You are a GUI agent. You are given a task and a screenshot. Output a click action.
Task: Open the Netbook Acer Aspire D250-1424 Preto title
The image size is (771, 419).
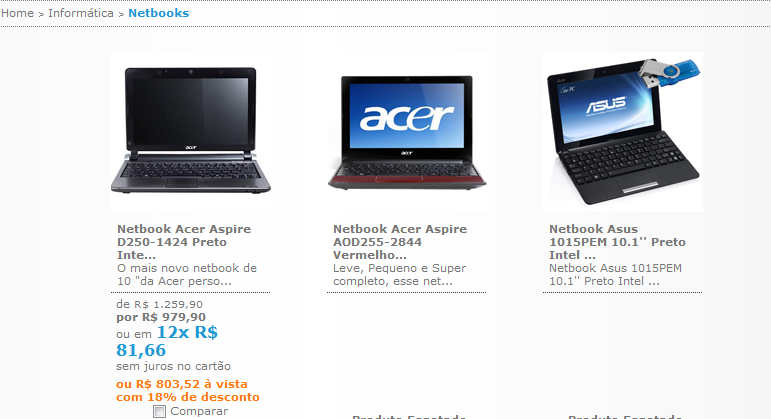pos(184,242)
